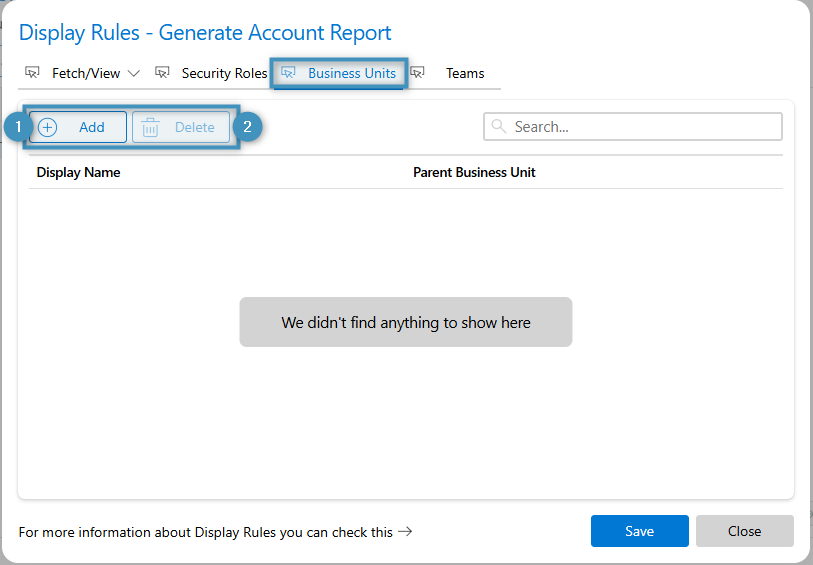Open the Teams tab

[x=465, y=73]
